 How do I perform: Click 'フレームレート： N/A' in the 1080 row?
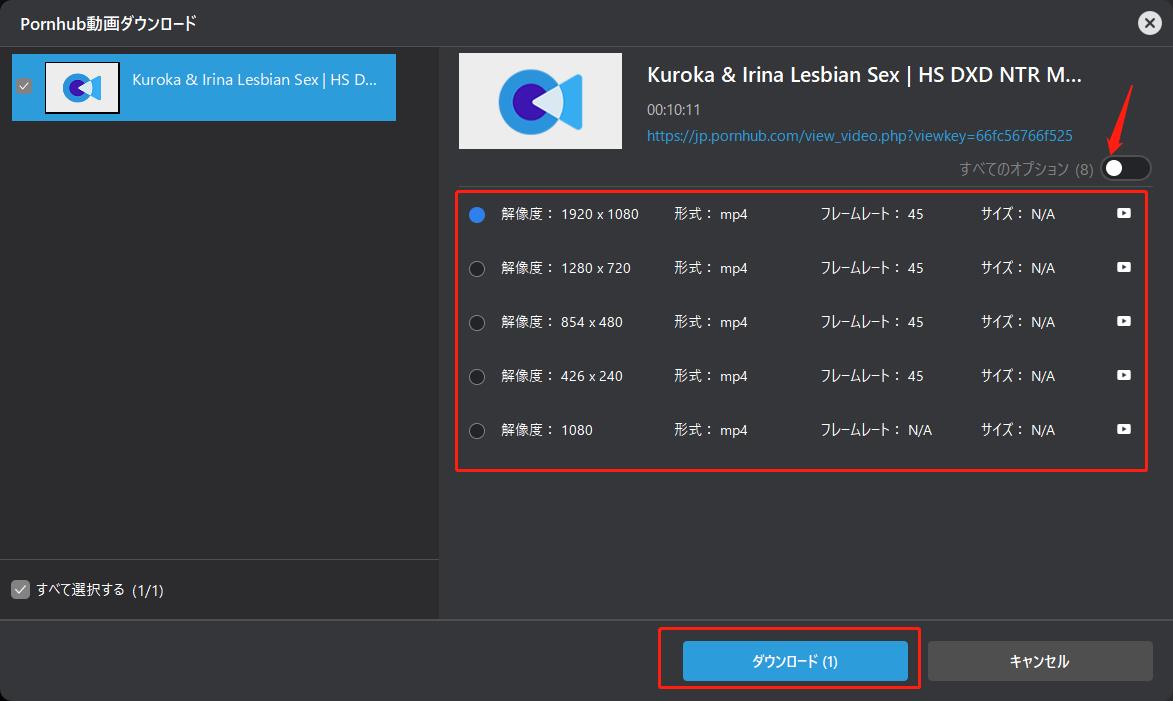tap(877, 429)
